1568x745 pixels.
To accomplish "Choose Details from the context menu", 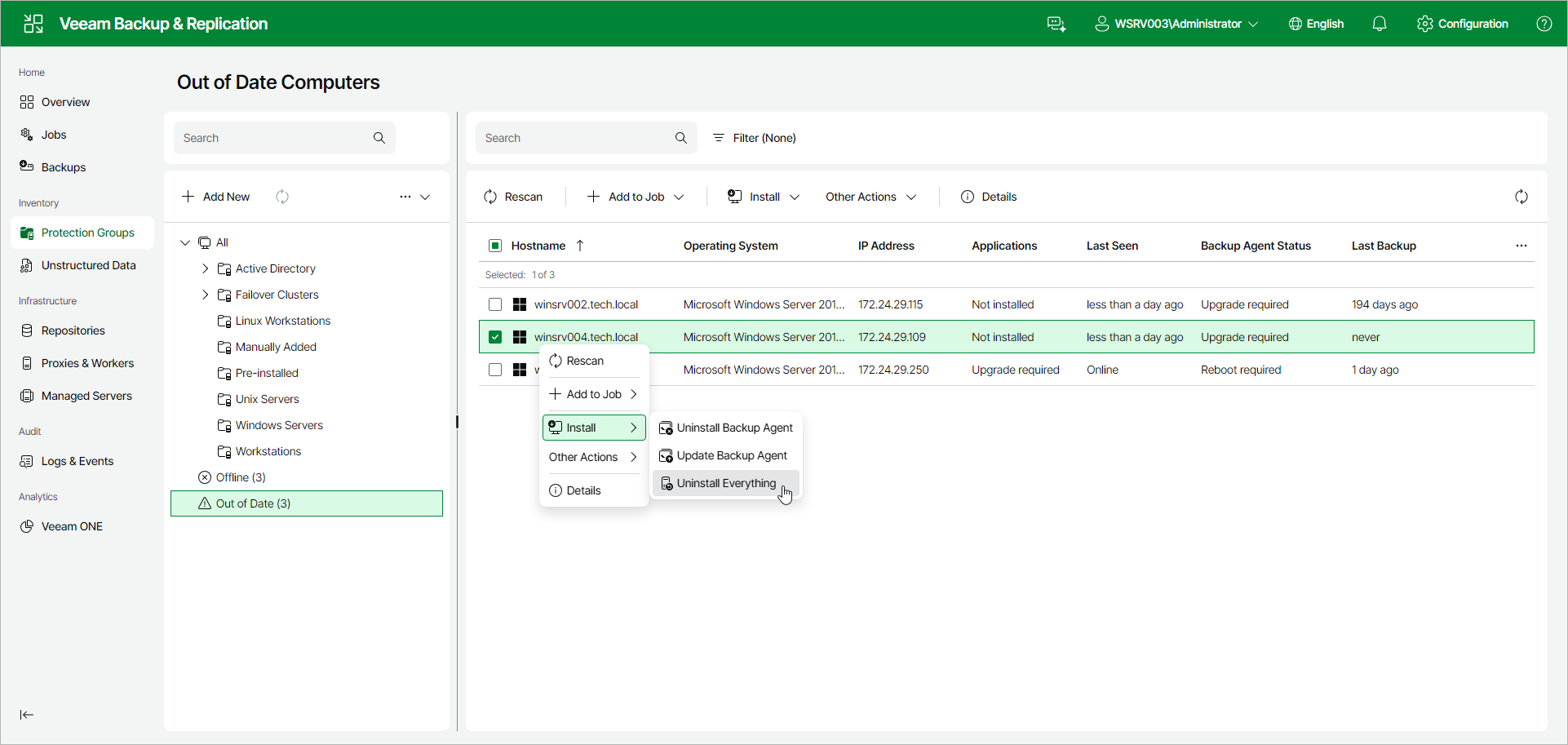I will pyautogui.click(x=594, y=490).
